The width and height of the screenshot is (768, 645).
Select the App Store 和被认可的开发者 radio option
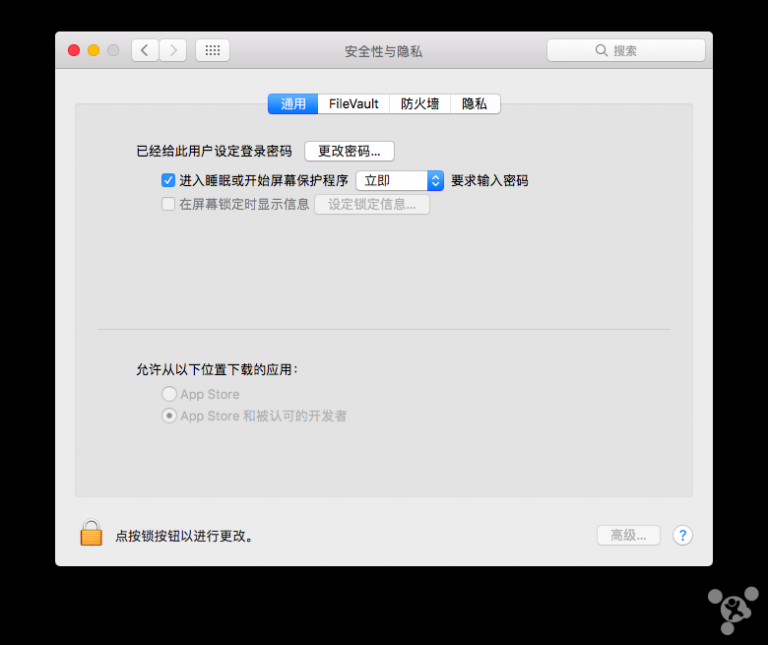(169, 416)
